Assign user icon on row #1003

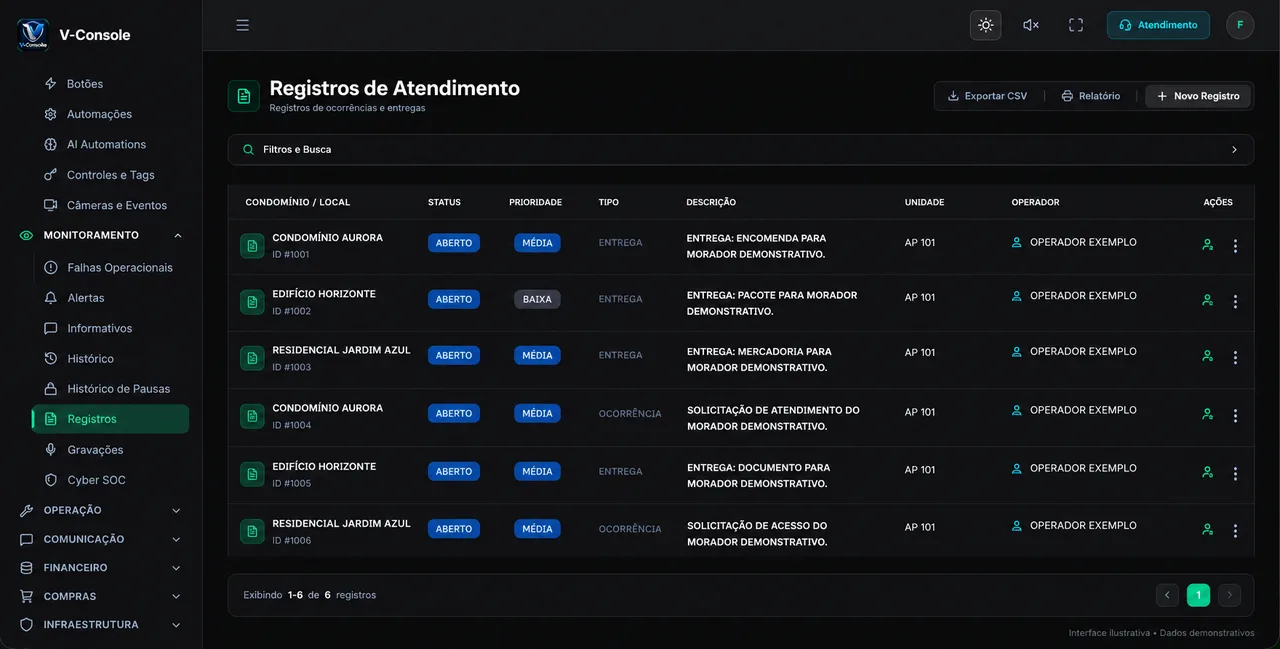(x=1207, y=356)
